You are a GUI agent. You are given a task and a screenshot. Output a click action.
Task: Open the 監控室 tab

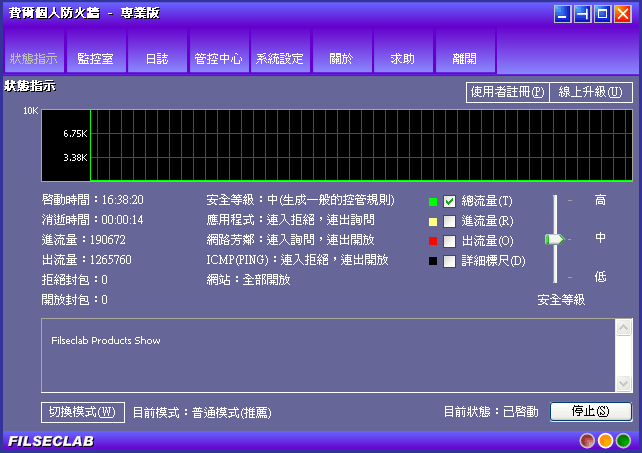click(x=95, y=58)
